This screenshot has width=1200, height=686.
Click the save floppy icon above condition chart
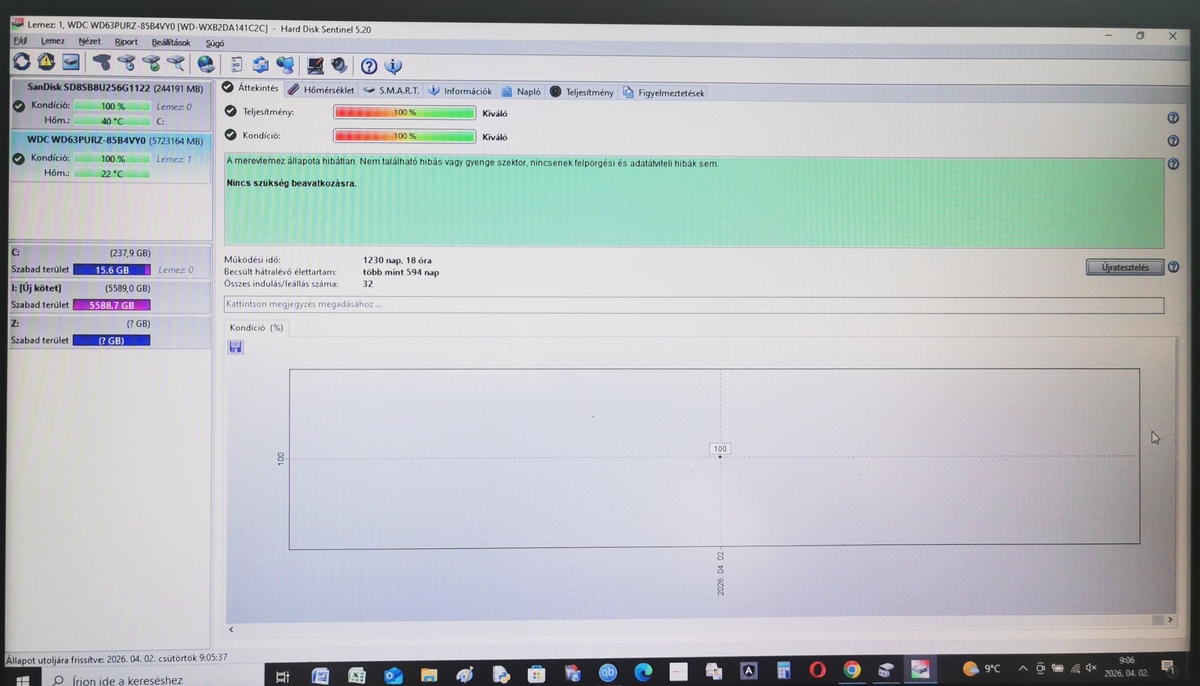236,347
